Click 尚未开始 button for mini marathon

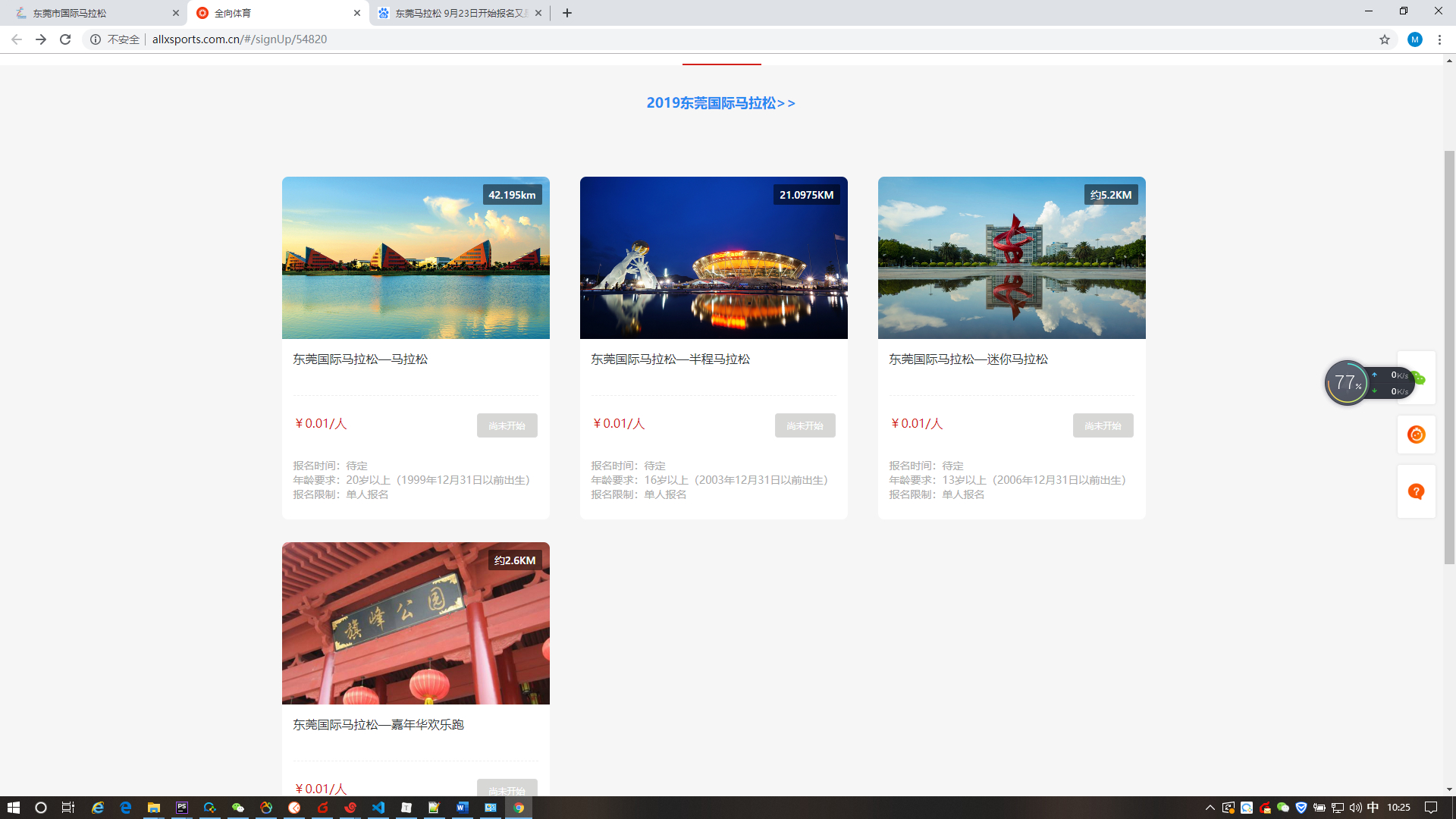tap(1103, 425)
